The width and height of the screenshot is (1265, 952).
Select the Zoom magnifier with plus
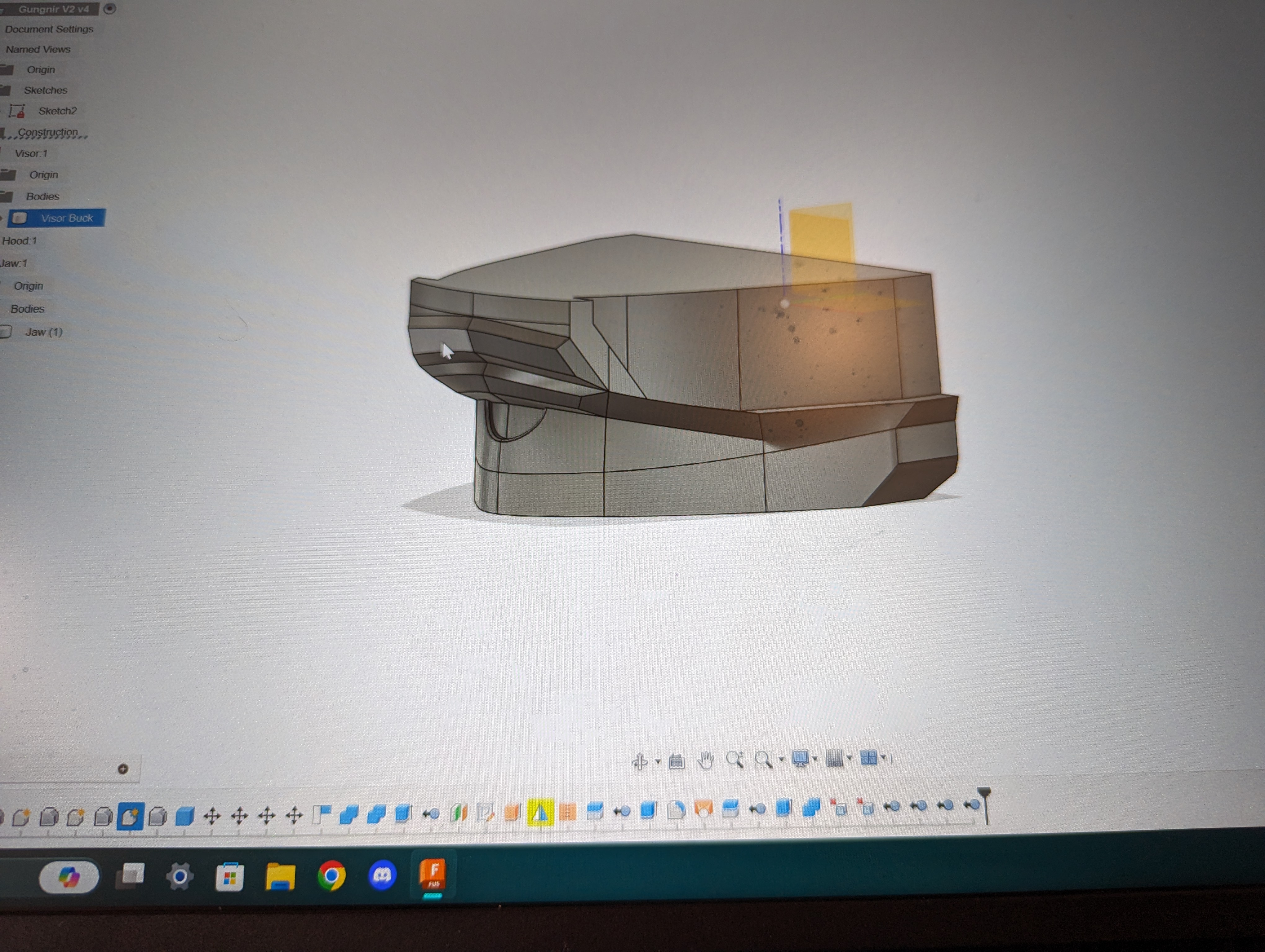tap(734, 760)
